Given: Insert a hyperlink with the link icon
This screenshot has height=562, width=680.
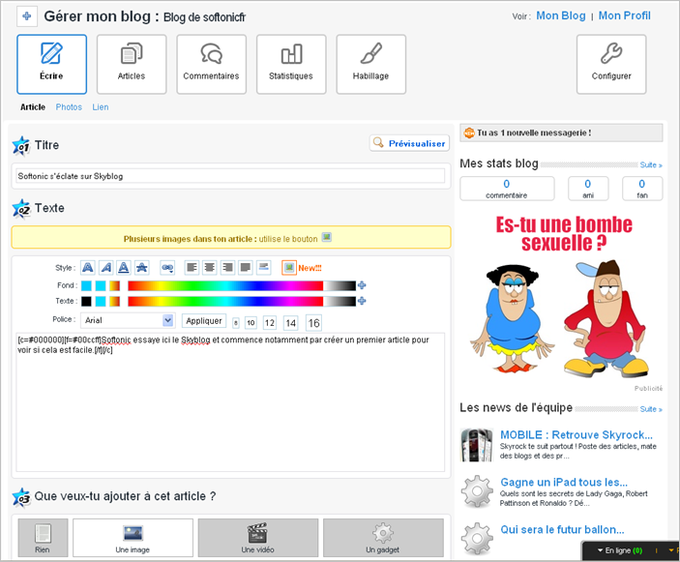Looking at the screenshot, I should (x=167, y=268).
